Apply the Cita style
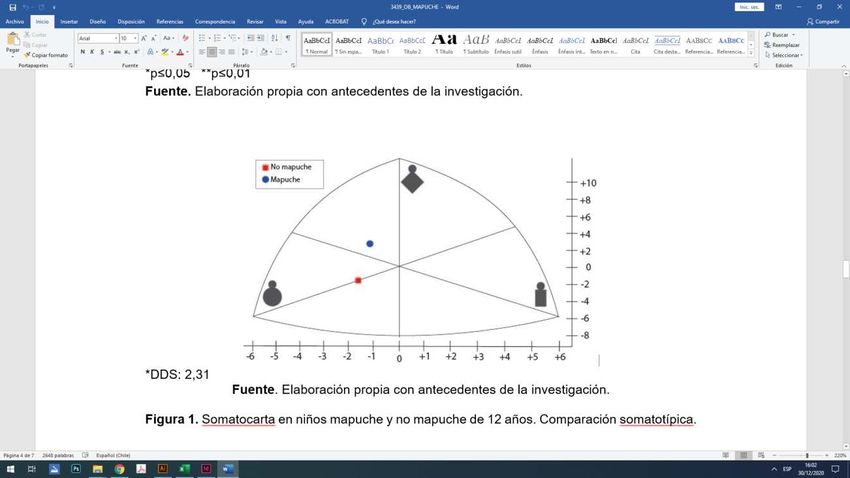 click(x=635, y=44)
